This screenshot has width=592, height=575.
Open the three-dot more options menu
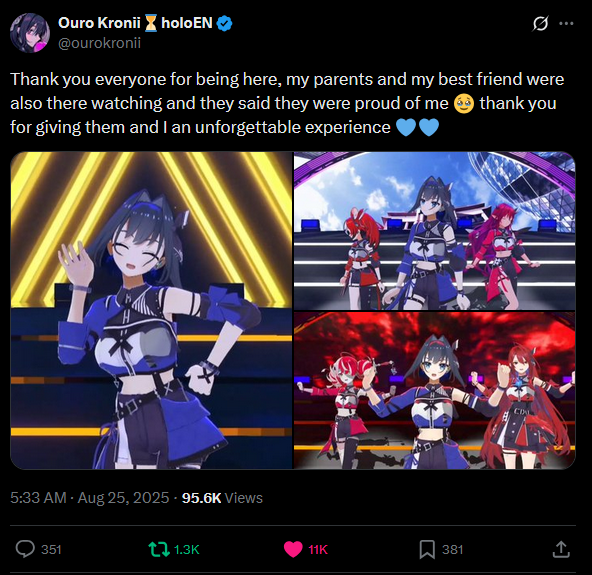[566, 23]
